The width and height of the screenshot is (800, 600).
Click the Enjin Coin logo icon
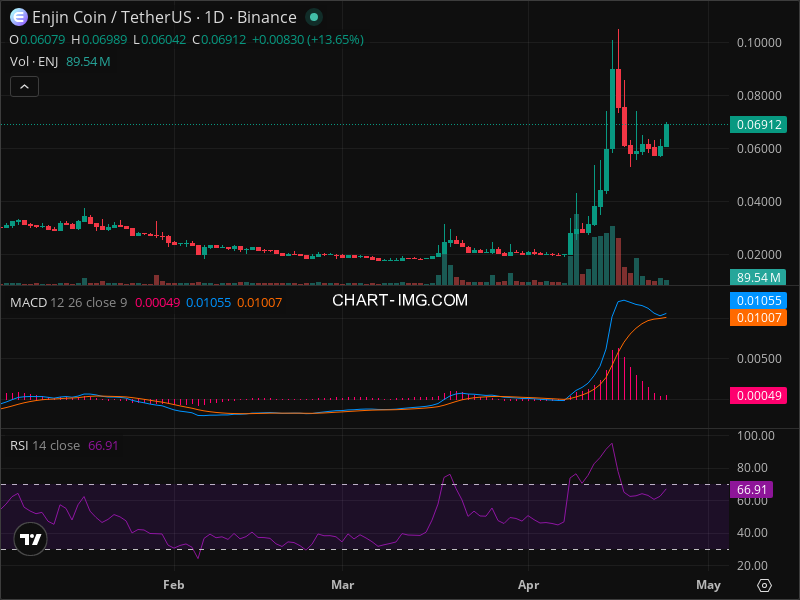point(19,17)
